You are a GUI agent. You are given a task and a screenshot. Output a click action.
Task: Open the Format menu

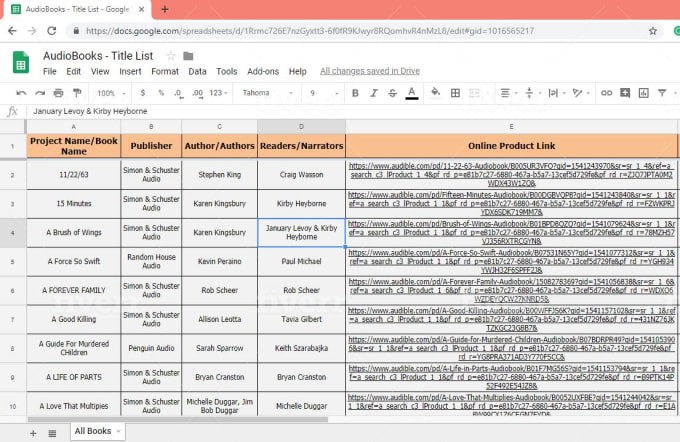(165, 71)
